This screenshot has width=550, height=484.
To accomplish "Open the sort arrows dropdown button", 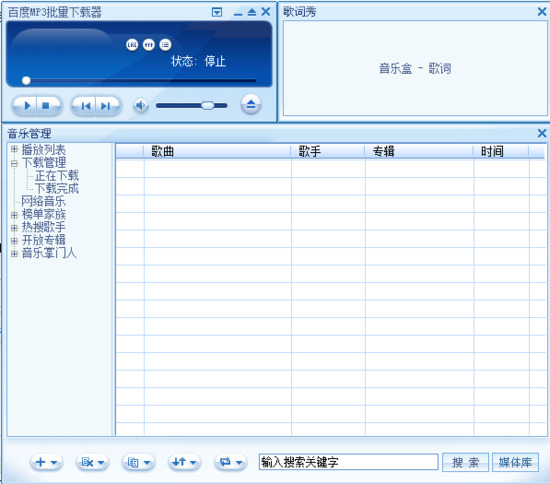I will (185, 462).
